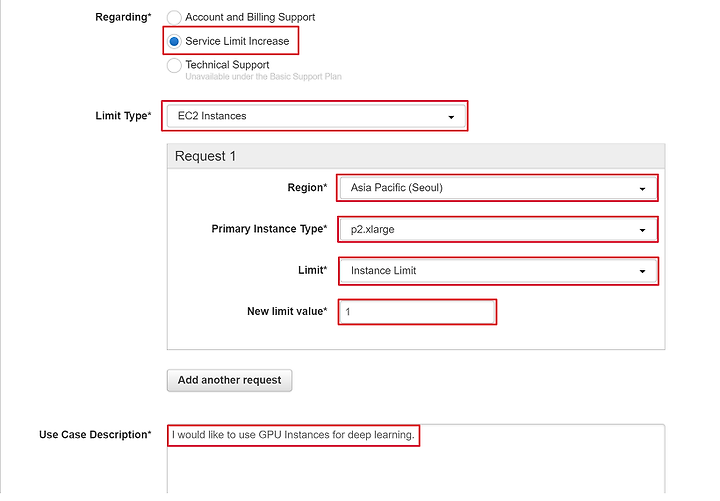Click the Regarding field label
The image size is (720, 501).
(123, 17)
